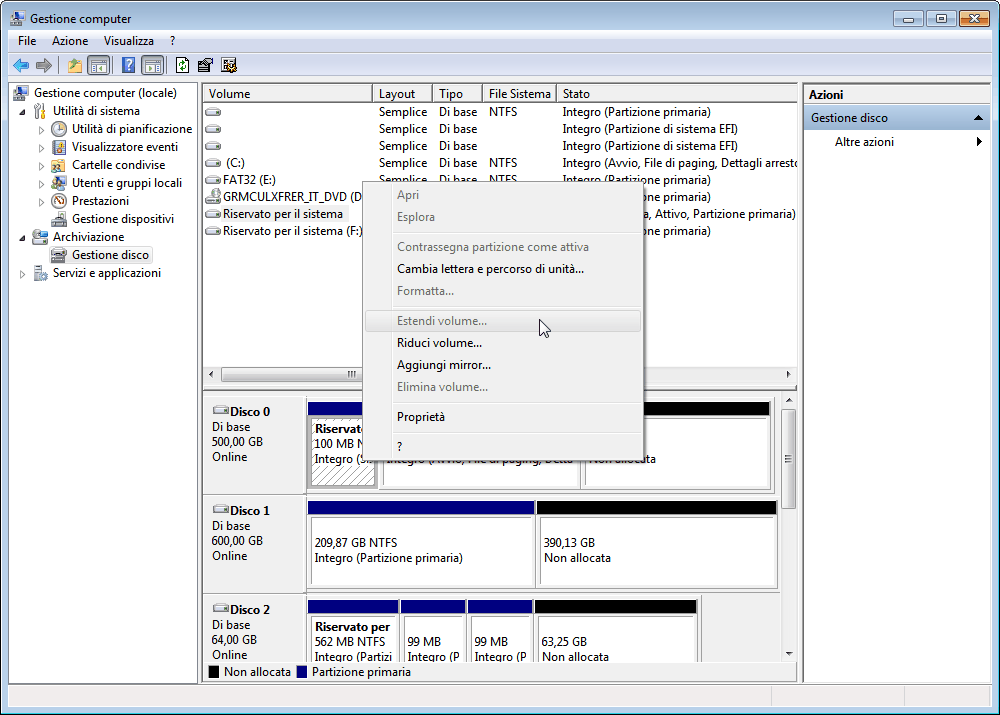This screenshot has width=1000, height=715.
Task: Open the disk Properties toolbar icon
Action: (205, 66)
